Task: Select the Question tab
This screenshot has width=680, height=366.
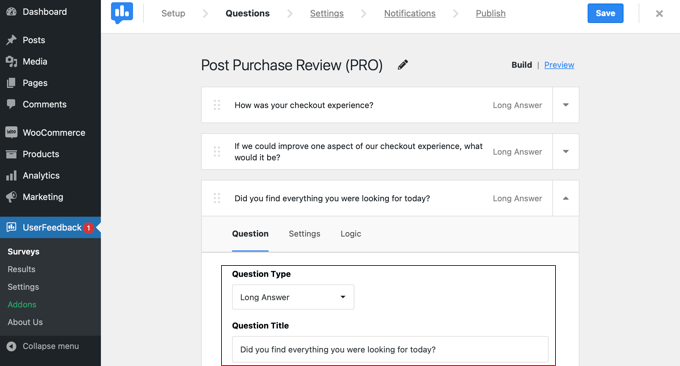Action: [x=250, y=234]
